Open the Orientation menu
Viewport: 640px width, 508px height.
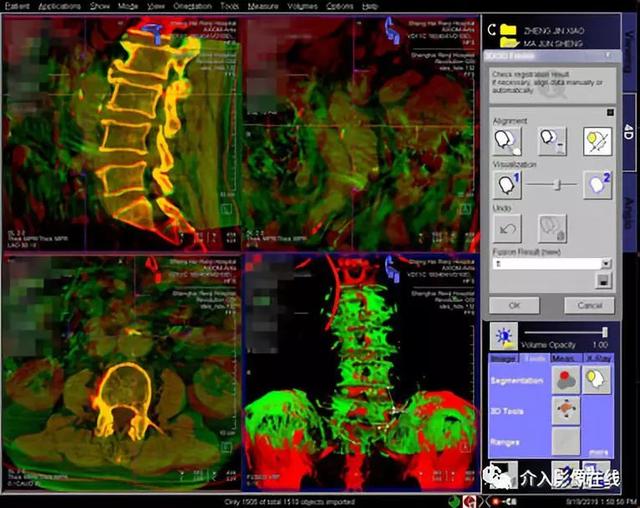pos(193,6)
